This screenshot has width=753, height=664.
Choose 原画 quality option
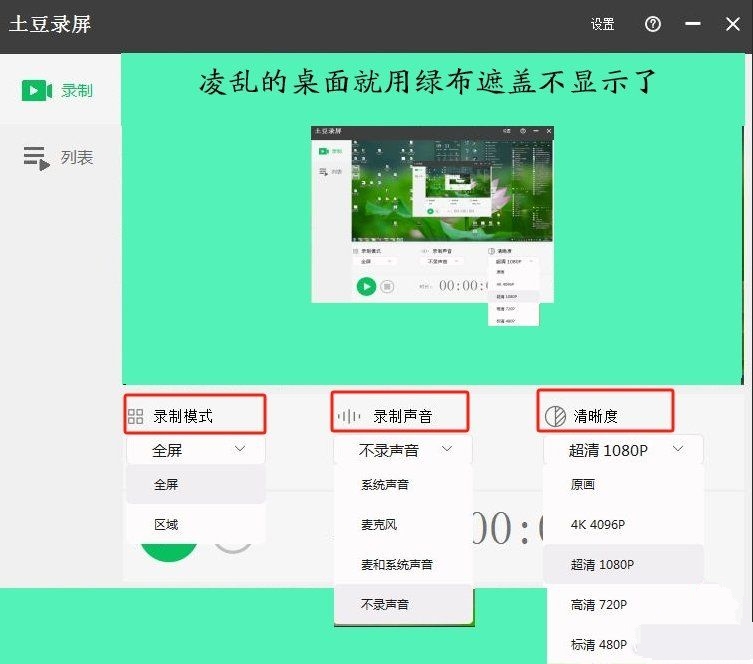(x=583, y=485)
